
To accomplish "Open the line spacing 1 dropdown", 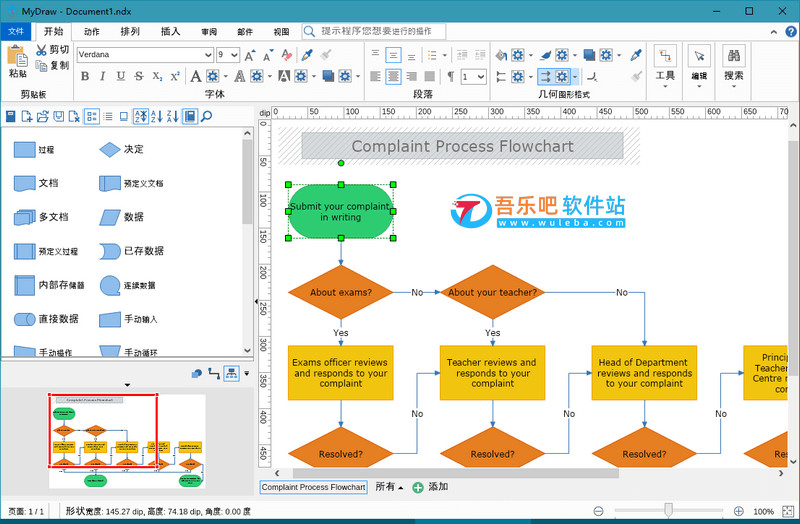I will 481,77.
